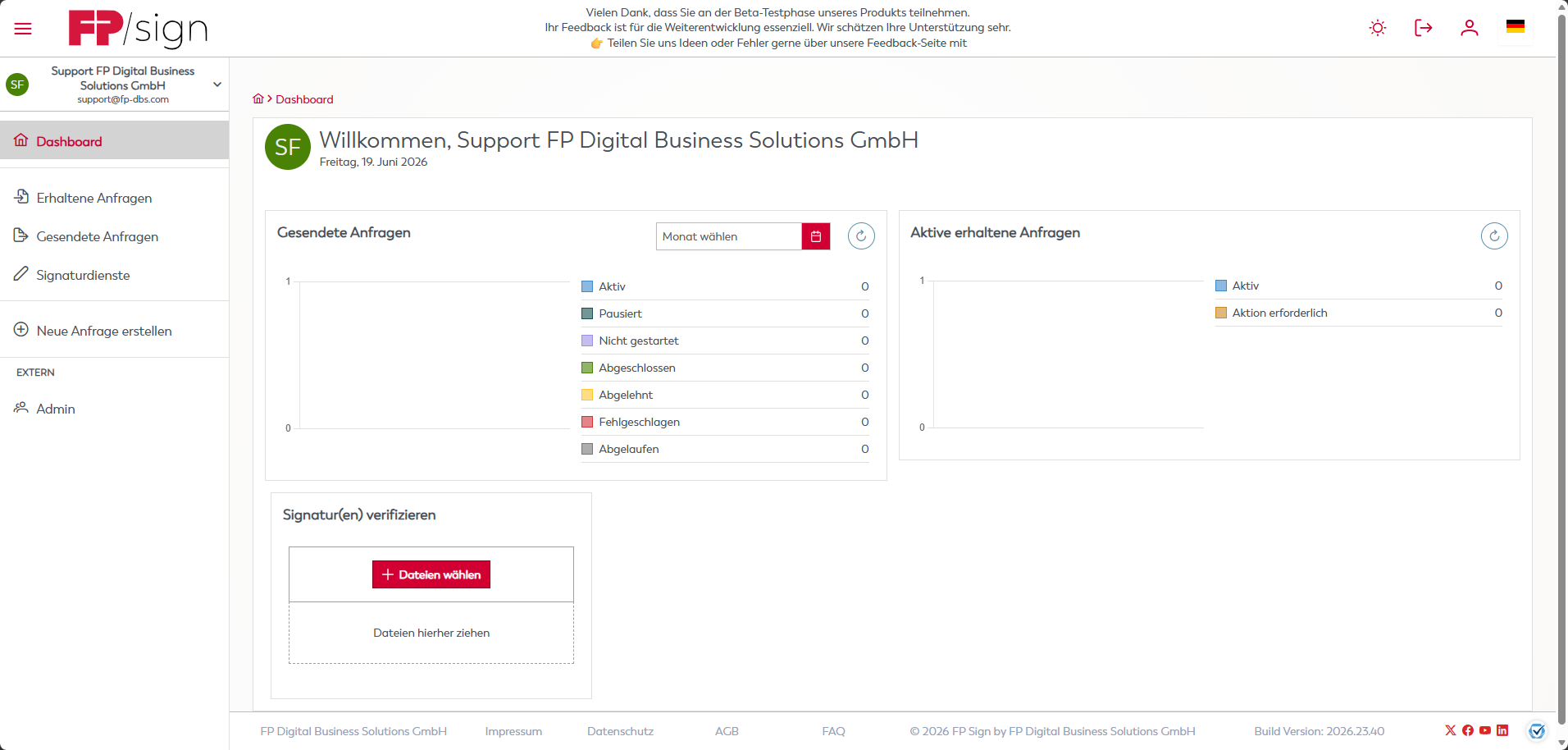The image size is (1568, 750).
Task: Click the Freitag, 19. Juni 2026 date
Action: click(x=373, y=162)
